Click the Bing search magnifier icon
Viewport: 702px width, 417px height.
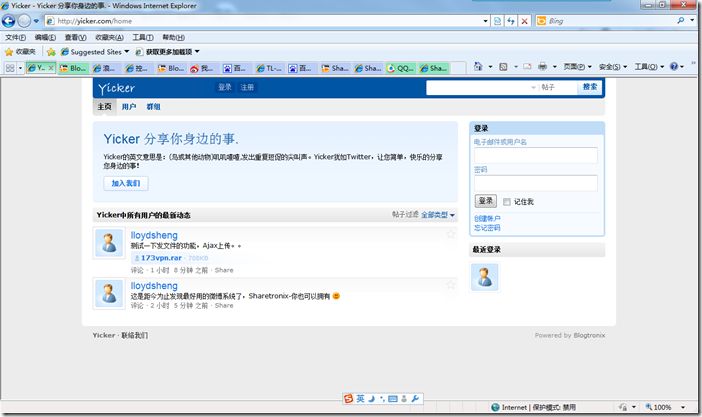pyautogui.click(x=681, y=21)
